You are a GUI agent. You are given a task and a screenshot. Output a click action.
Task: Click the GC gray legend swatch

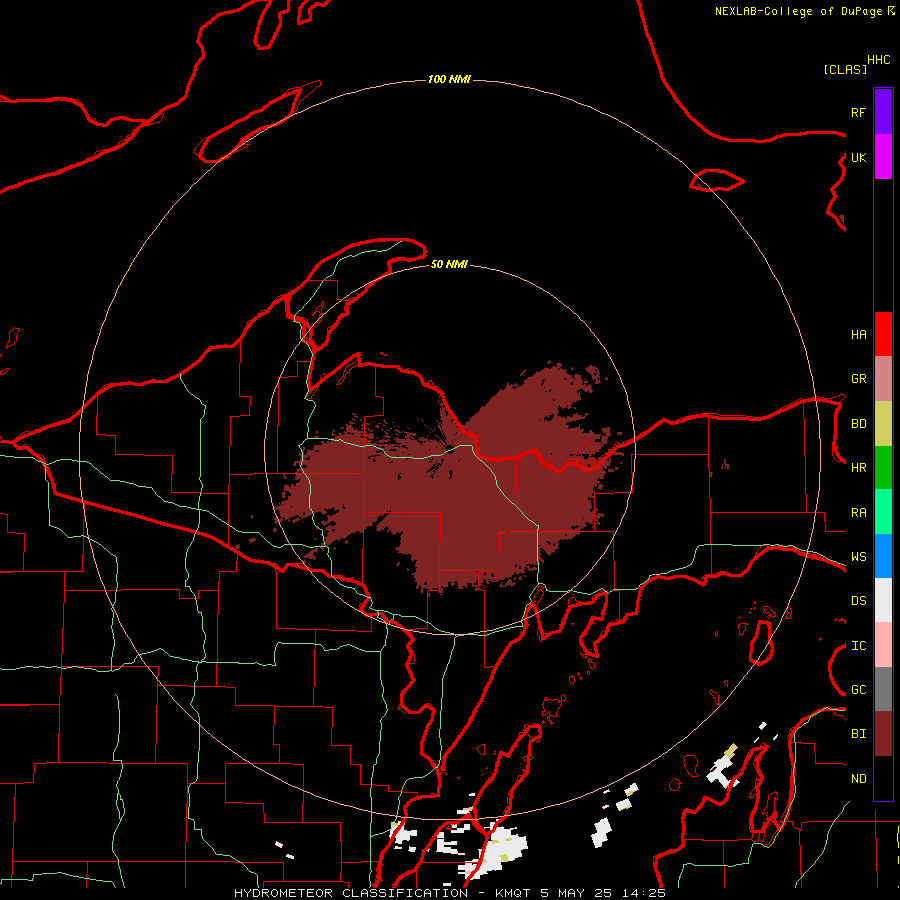883,689
